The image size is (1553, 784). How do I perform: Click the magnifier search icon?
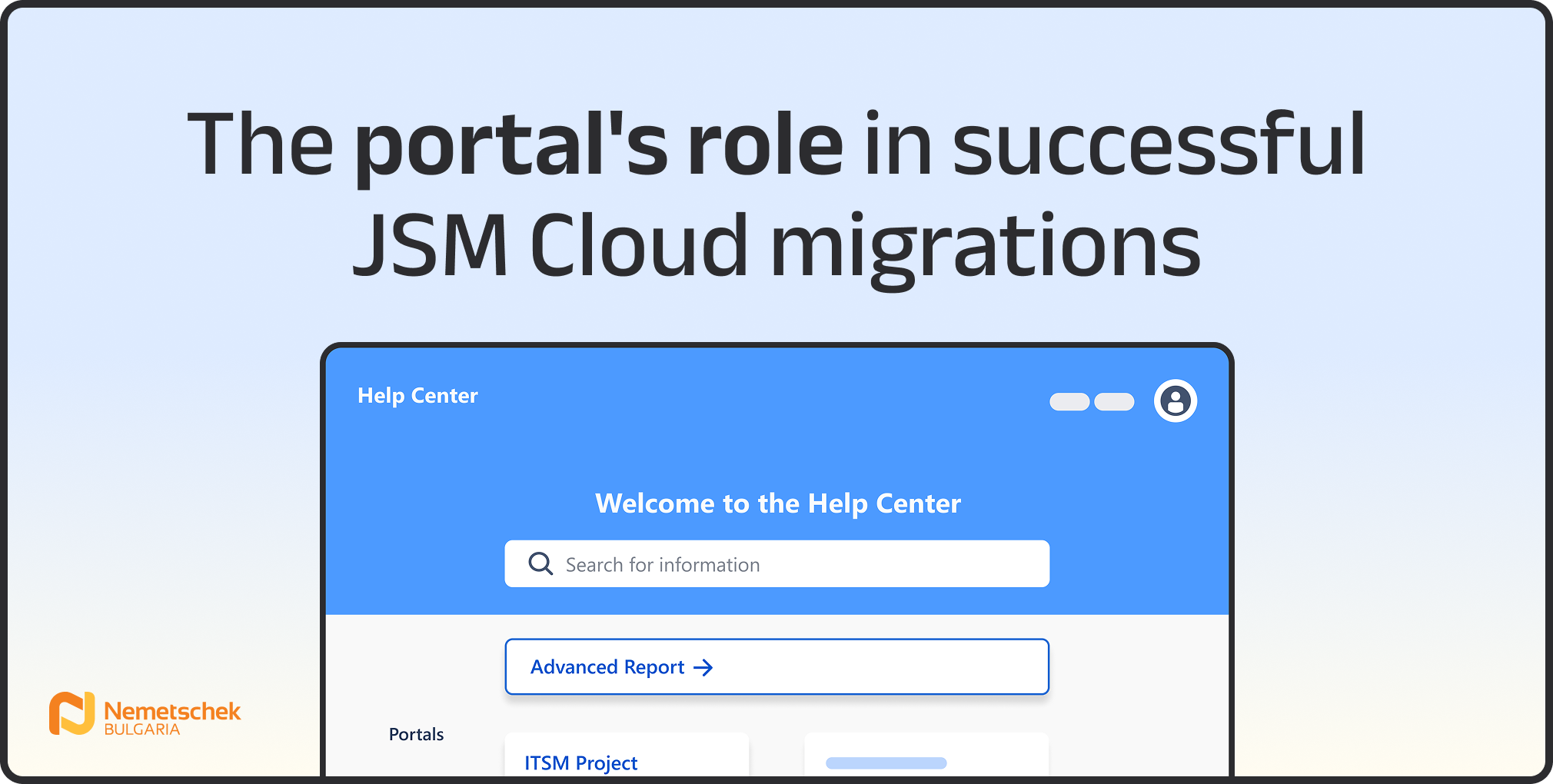540,563
